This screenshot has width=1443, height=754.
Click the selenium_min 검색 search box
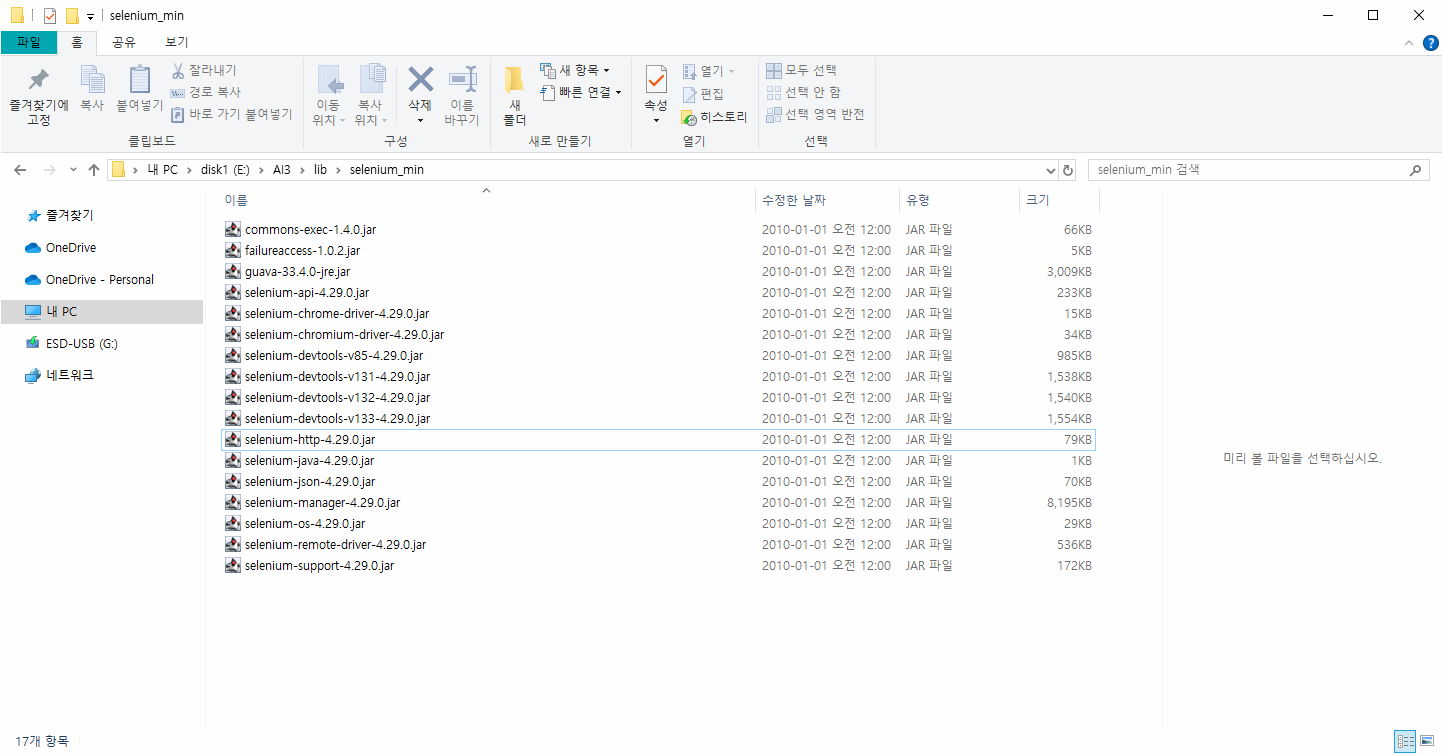click(x=1258, y=170)
